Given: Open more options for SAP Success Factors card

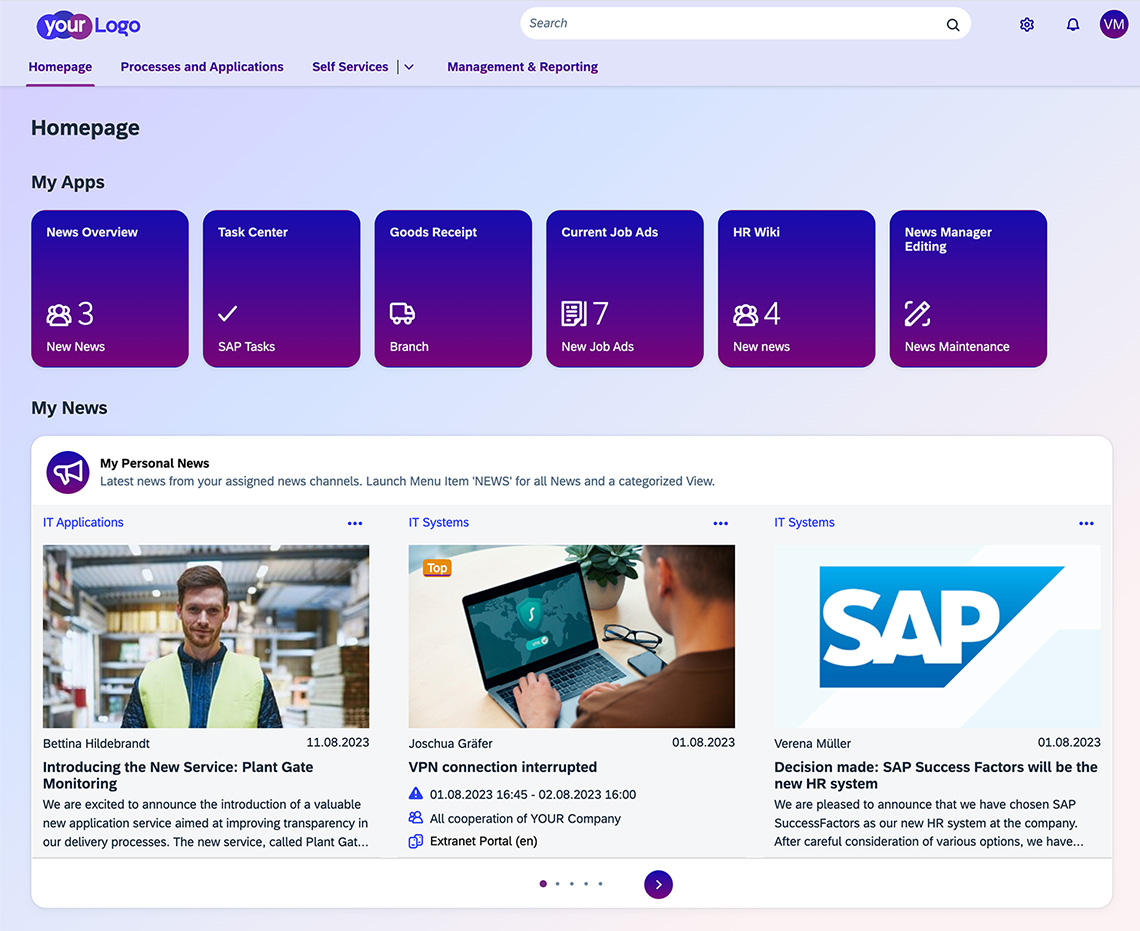Looking at the screenshot, I should (1086, 523).
